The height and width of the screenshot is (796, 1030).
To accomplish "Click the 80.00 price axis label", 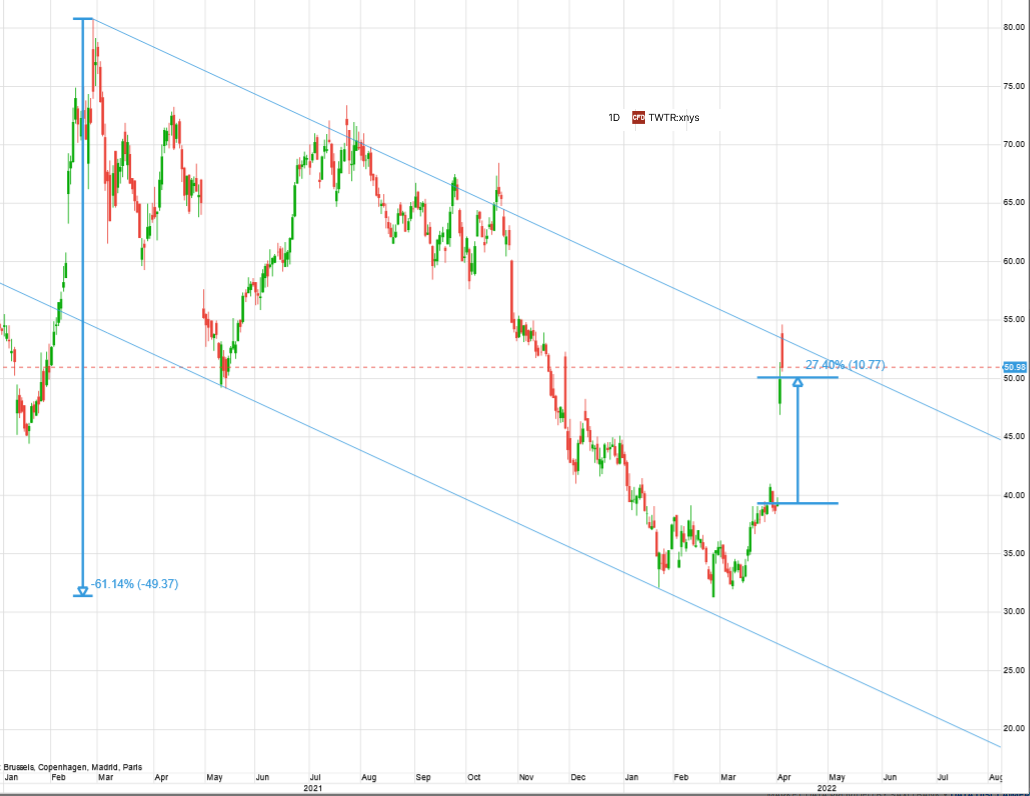I will 1014,28.
